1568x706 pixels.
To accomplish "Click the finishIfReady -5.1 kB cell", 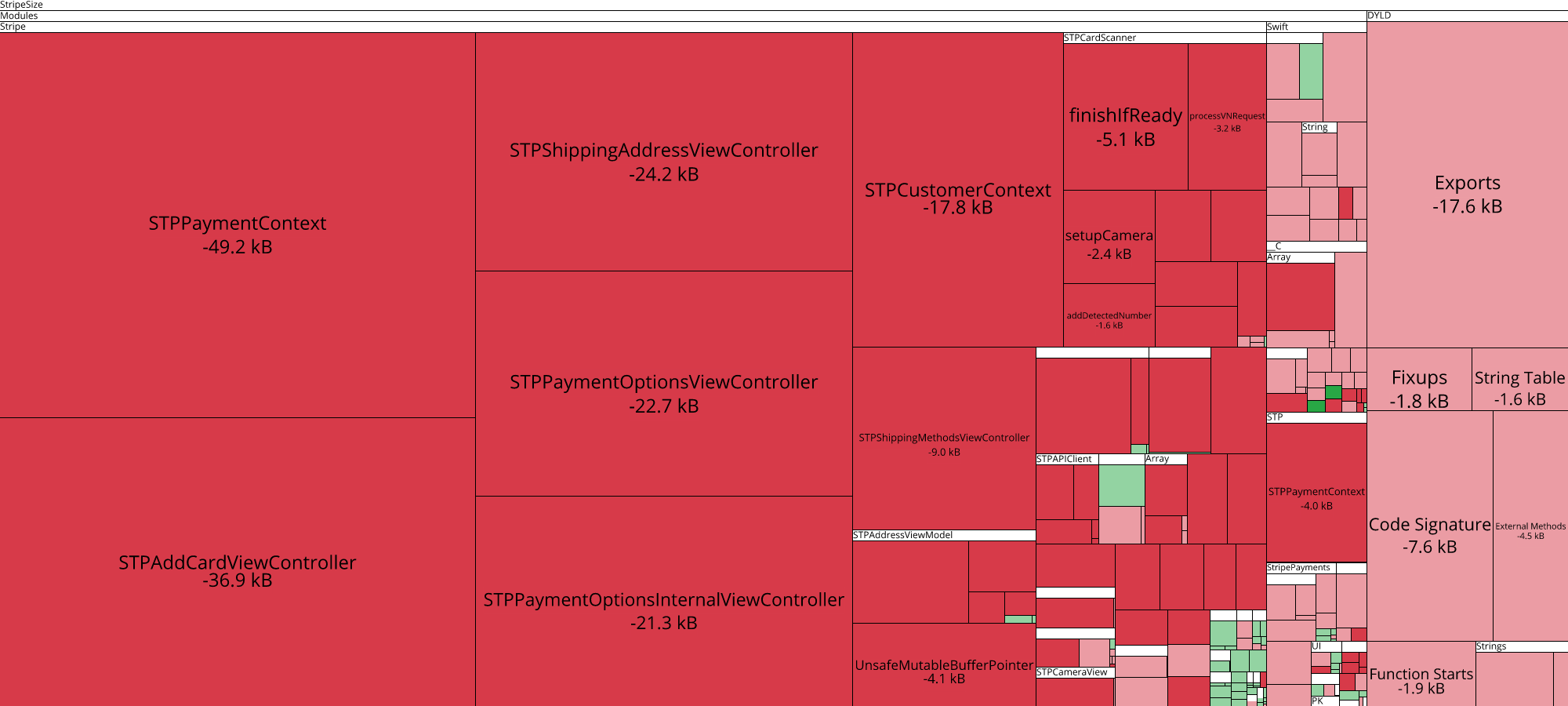I will click(x=1125, y=116).
